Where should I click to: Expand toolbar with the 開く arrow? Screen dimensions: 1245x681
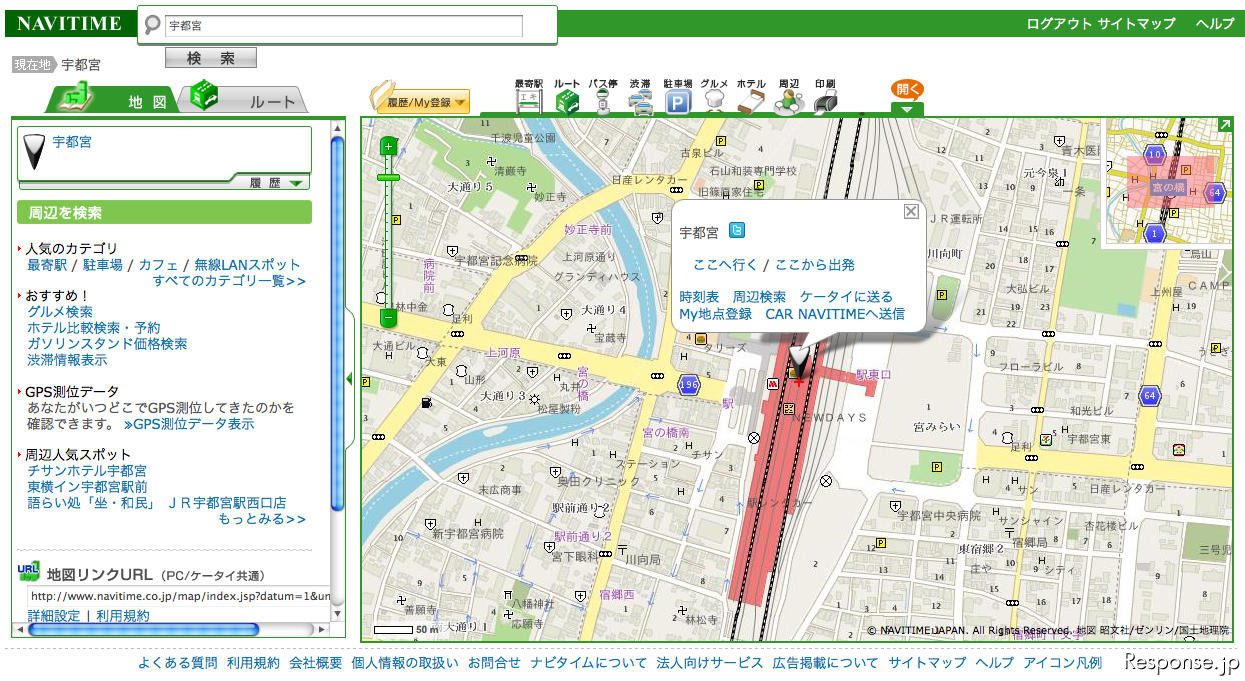pos(907,109)
